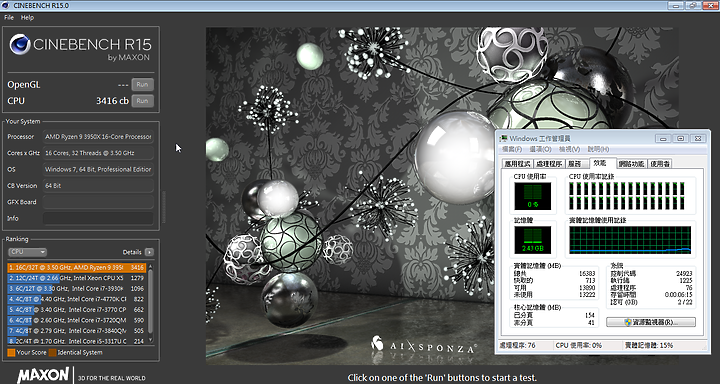
Task: Click the ranking list scroll down arrow
Action: 150,340
